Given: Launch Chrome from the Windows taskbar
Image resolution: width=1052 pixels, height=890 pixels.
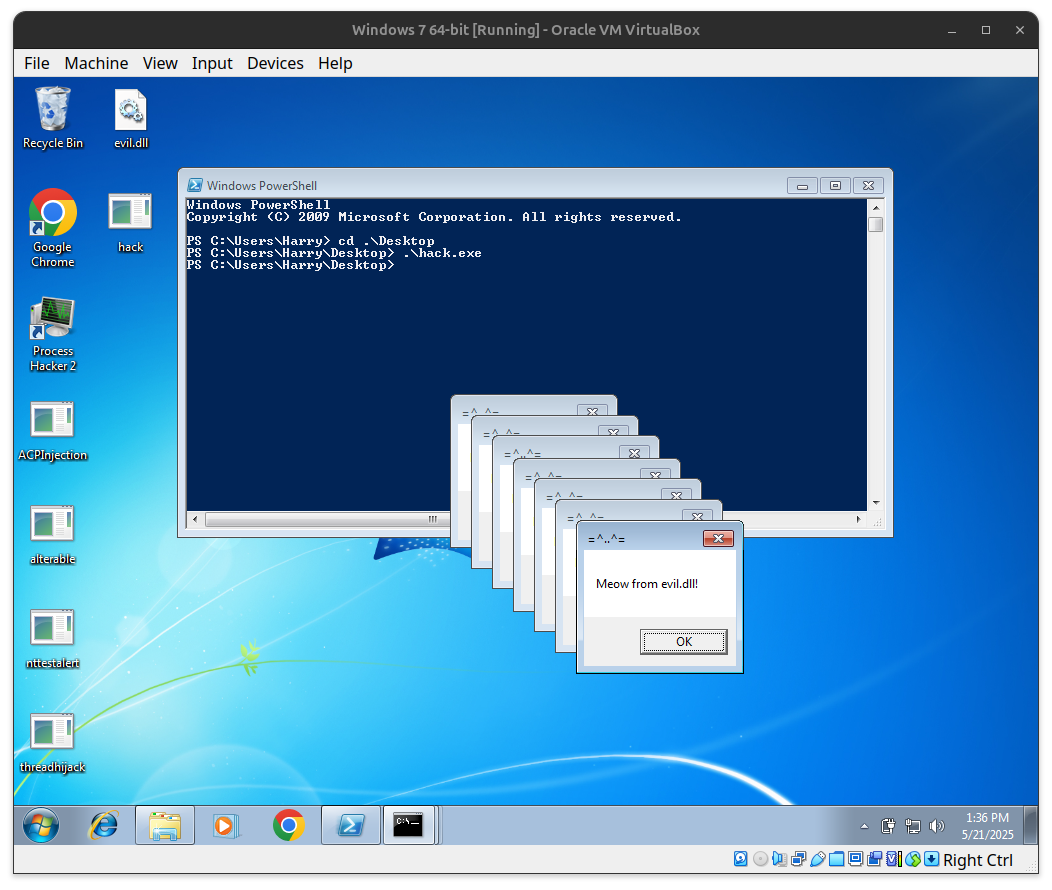Looking at the screenshot, I should coord(288,825).
